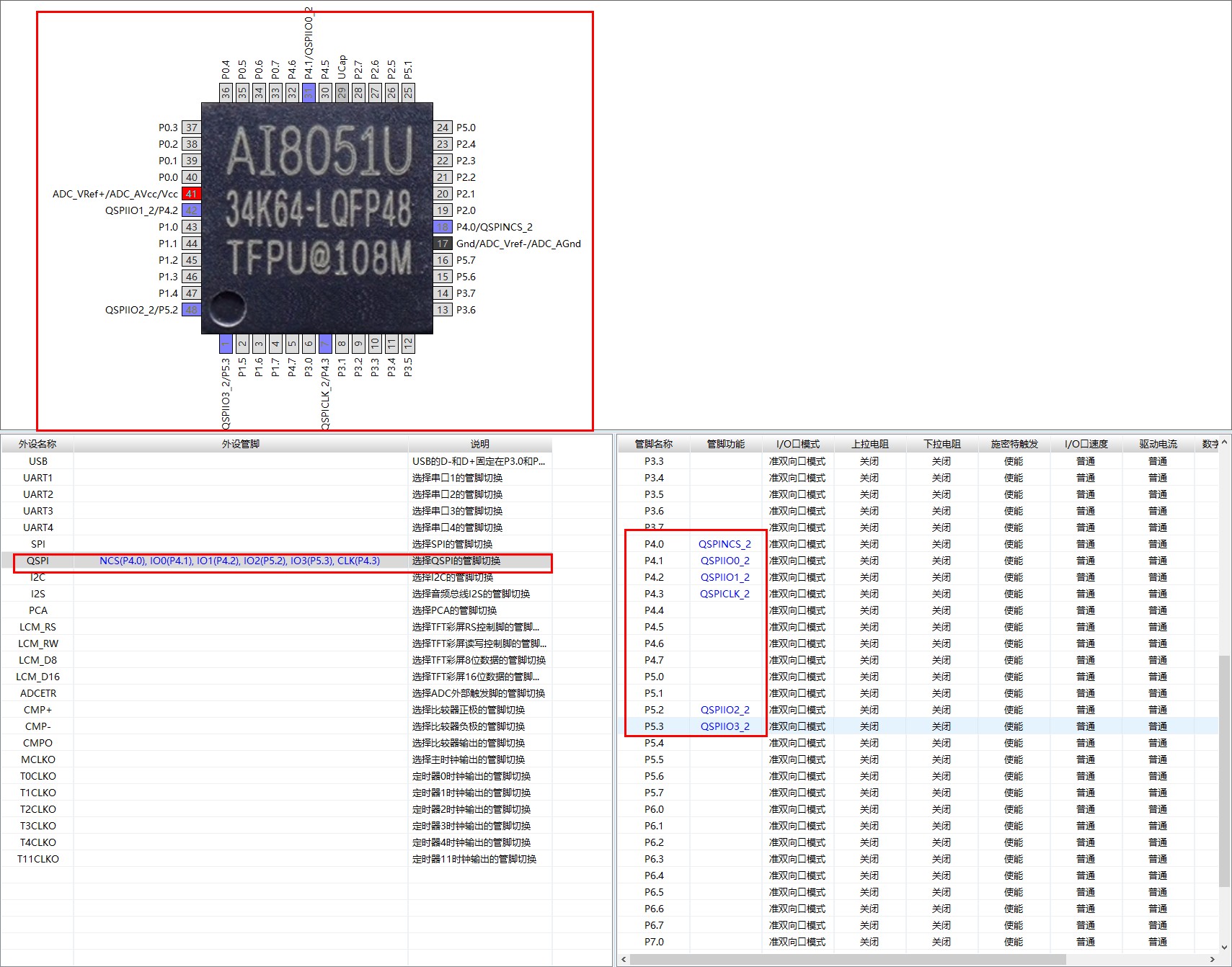Click pin 16 (P5.7) on the chip
The width and height of the screenshot is (1232, 967).
coord(443,260)
